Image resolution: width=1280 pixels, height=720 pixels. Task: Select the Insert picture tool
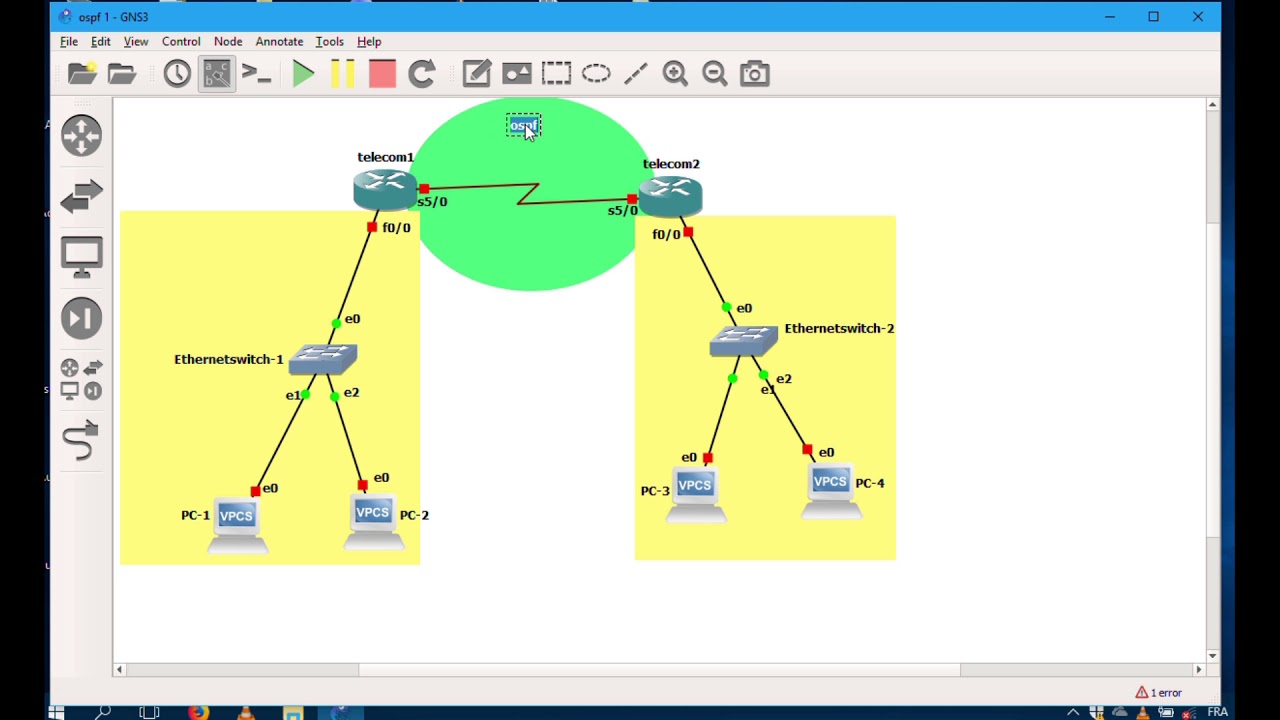(x=517, y=73)
